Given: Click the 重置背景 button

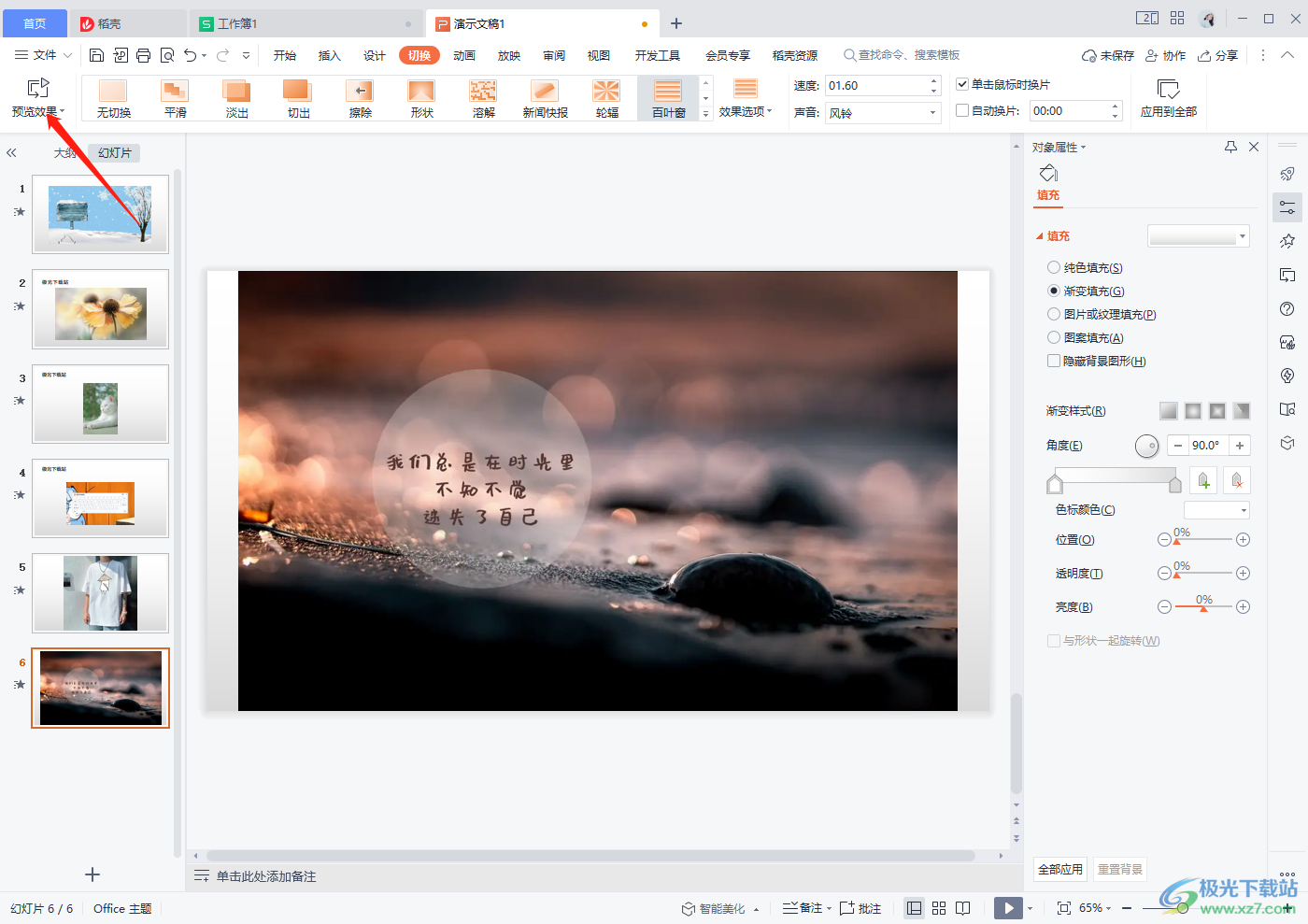Looking at the screenshot, I should (1119, 869).
